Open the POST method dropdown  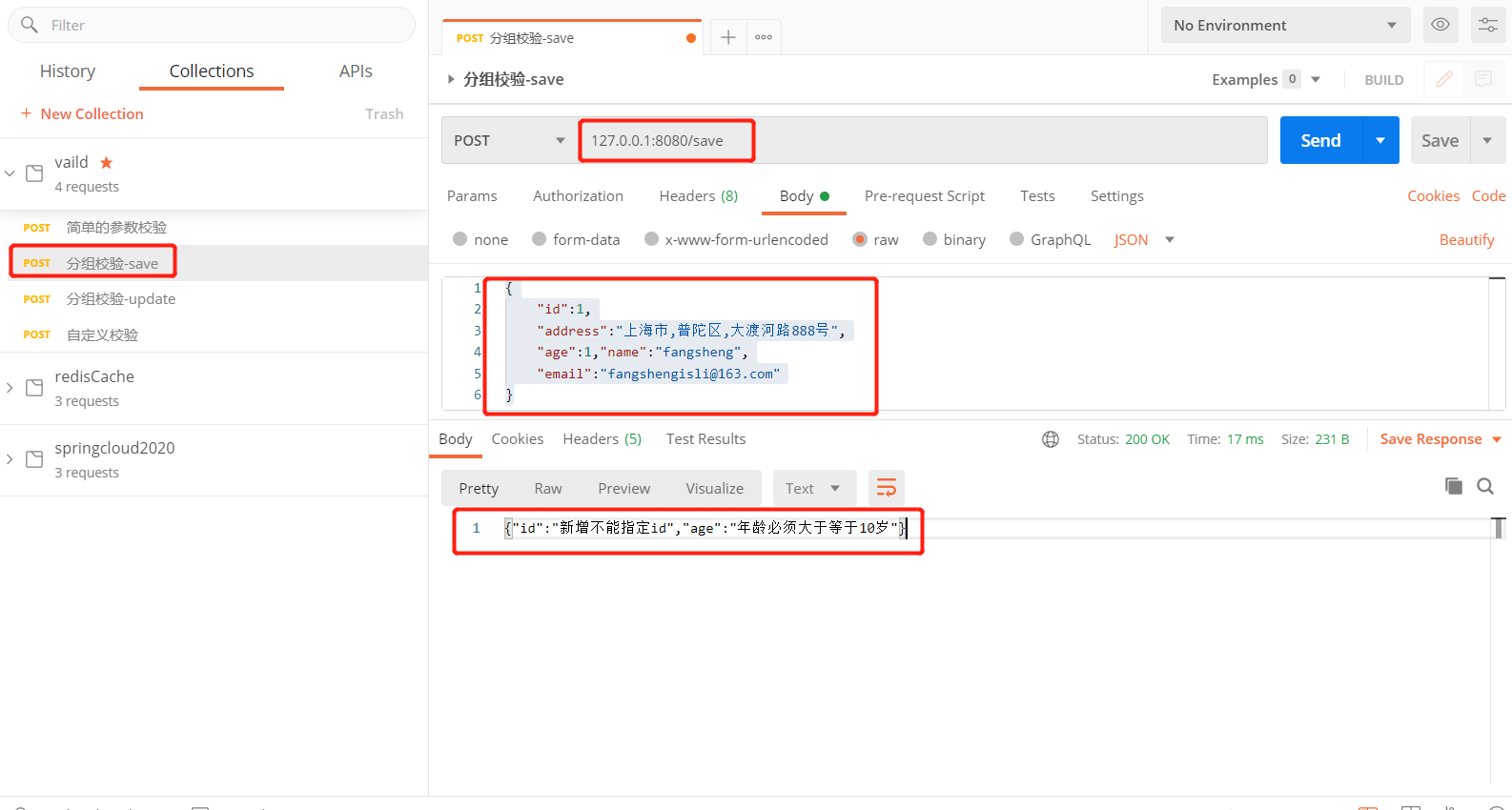coord(509,141)
